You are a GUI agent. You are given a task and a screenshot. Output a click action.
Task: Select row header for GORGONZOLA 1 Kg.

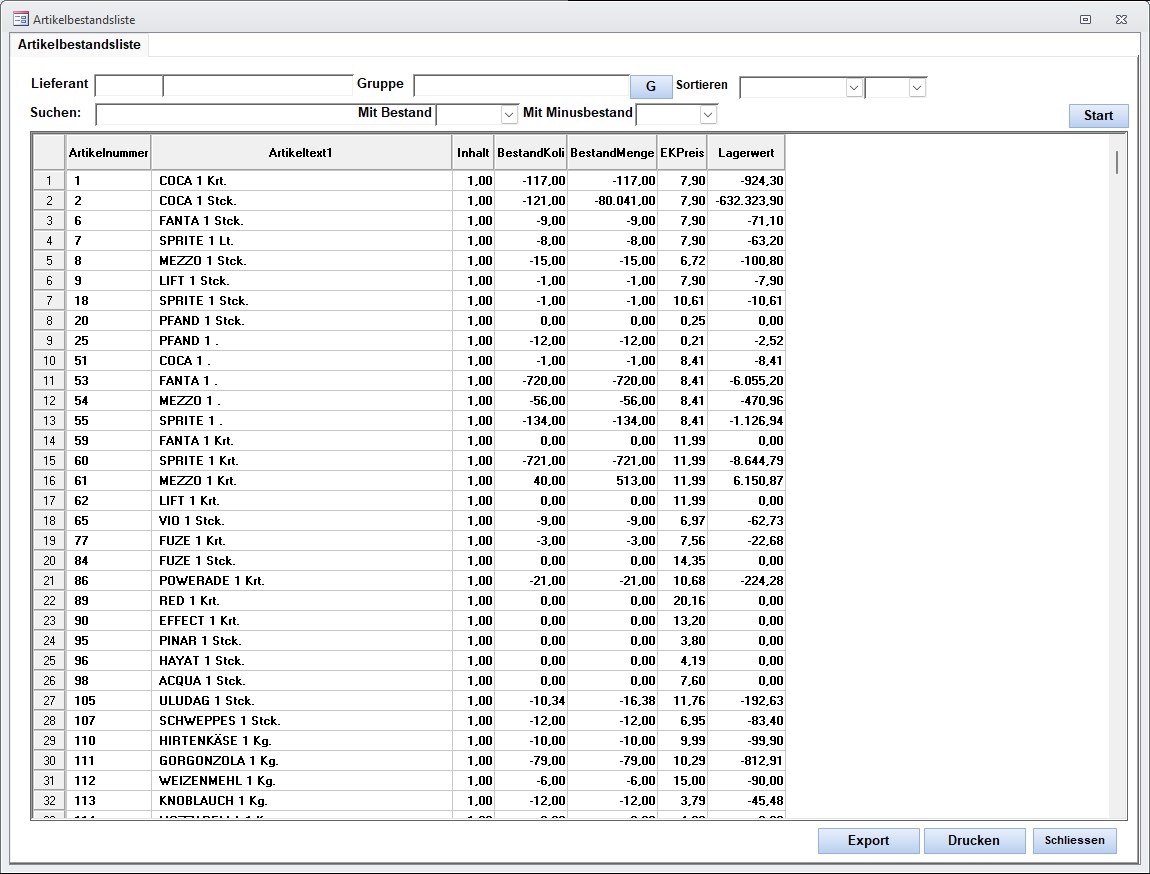click(x=49, y=761)
